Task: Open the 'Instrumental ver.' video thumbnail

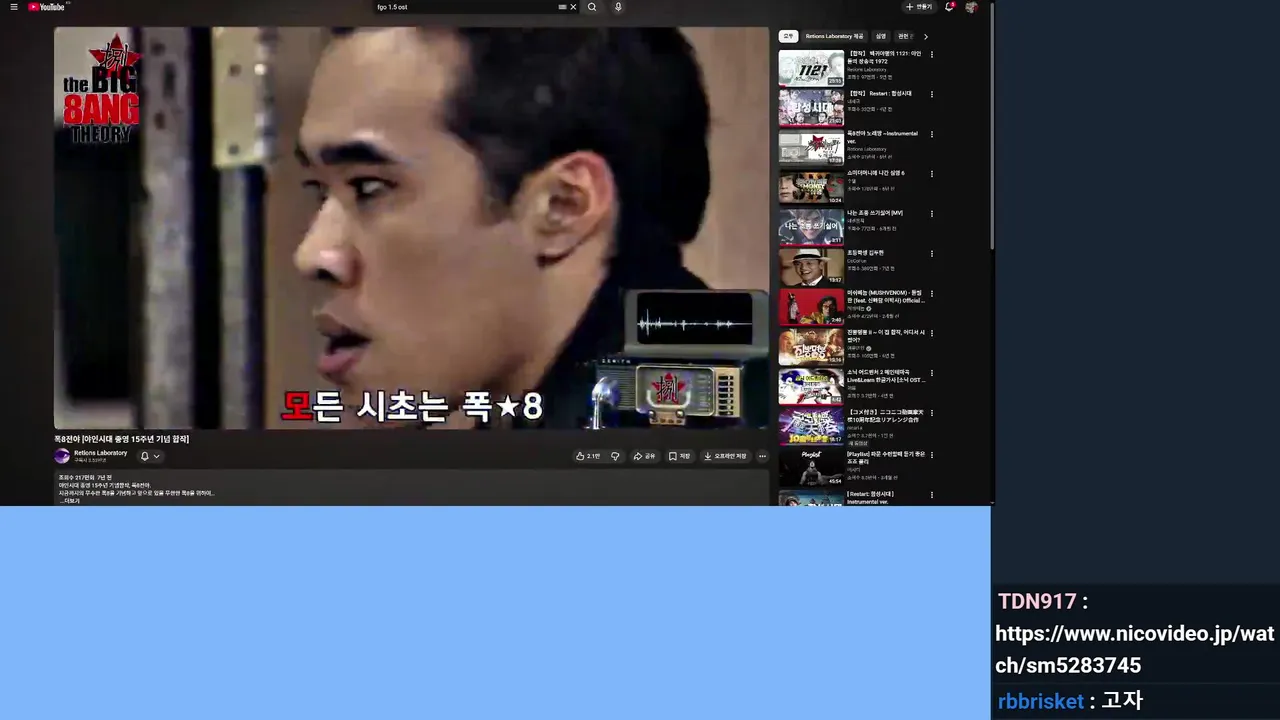Action: [811, 147]
